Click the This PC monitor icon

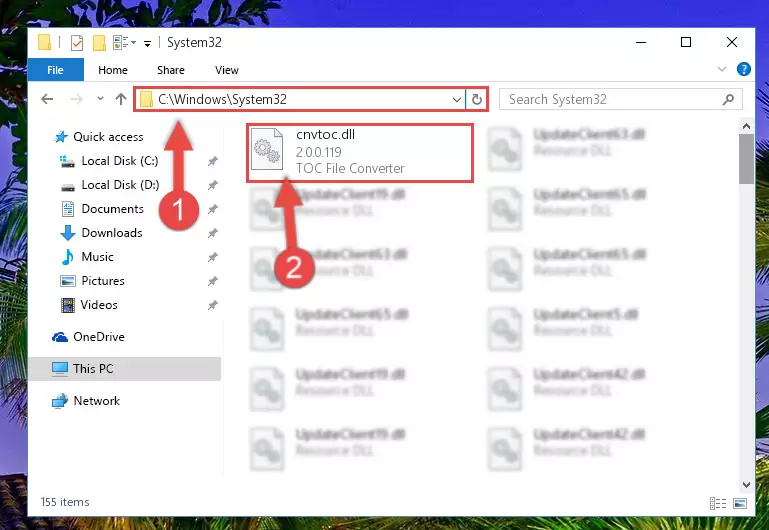60,369
